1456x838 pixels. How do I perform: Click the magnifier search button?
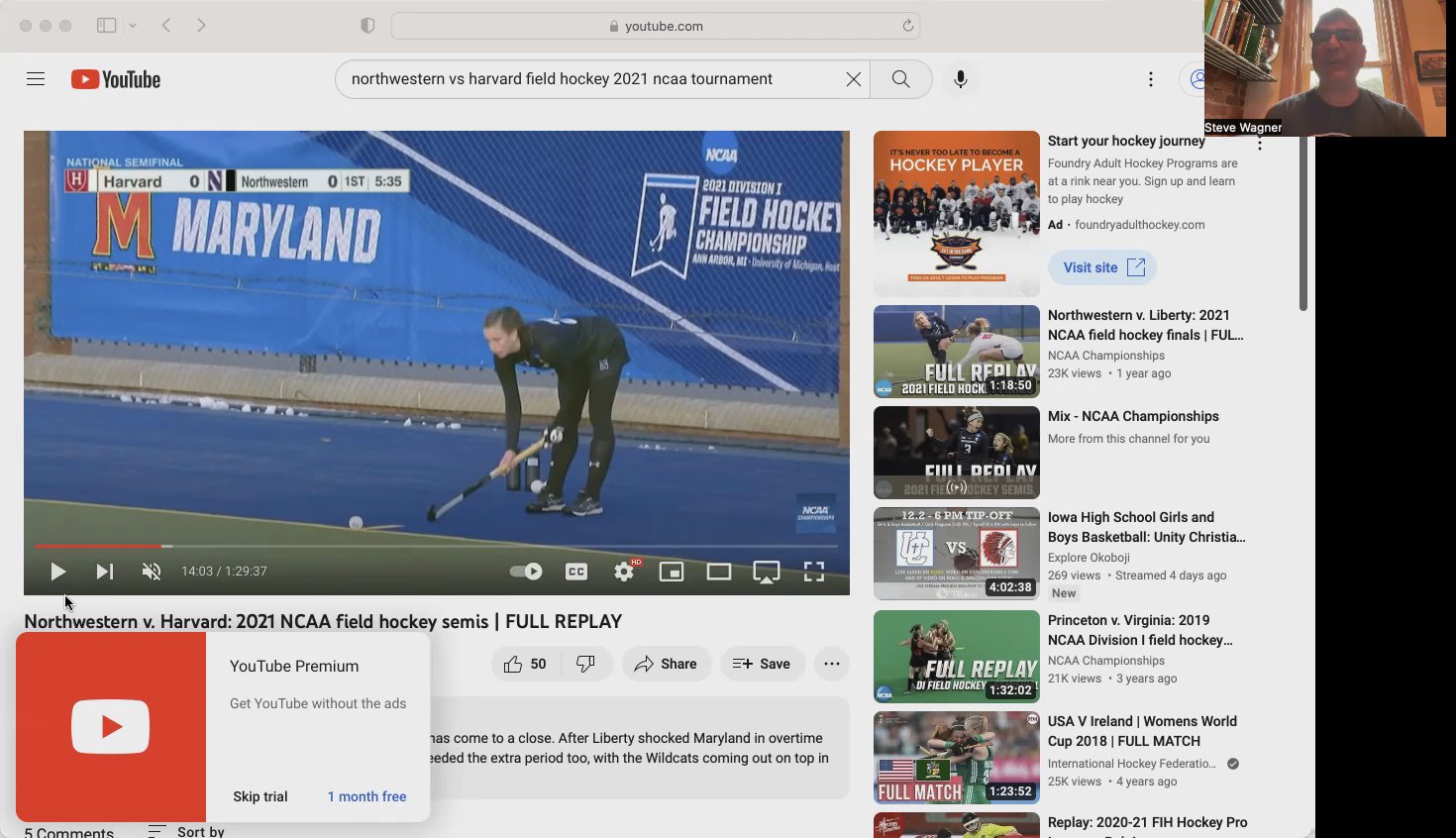900,79
